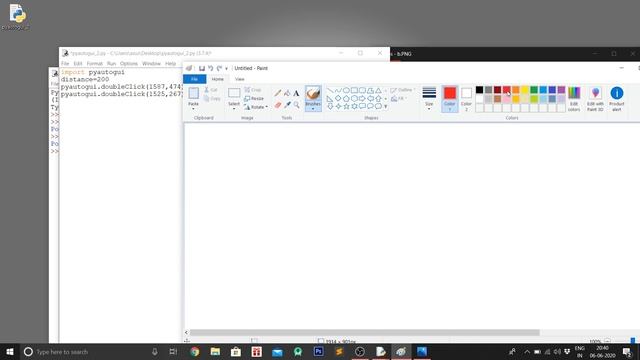Pick the purple color swatch
This screenshot has width=640, height=360.
(561, 90)
